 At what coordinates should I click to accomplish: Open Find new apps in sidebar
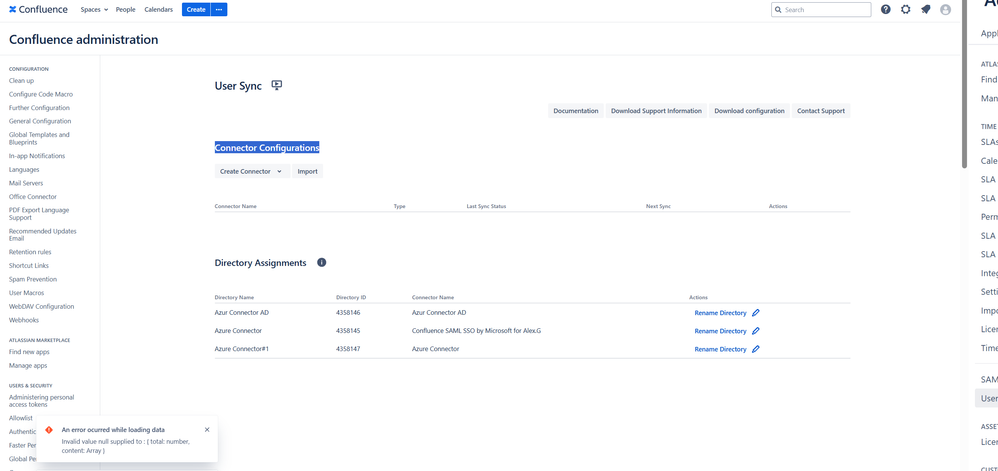point(29,352)
